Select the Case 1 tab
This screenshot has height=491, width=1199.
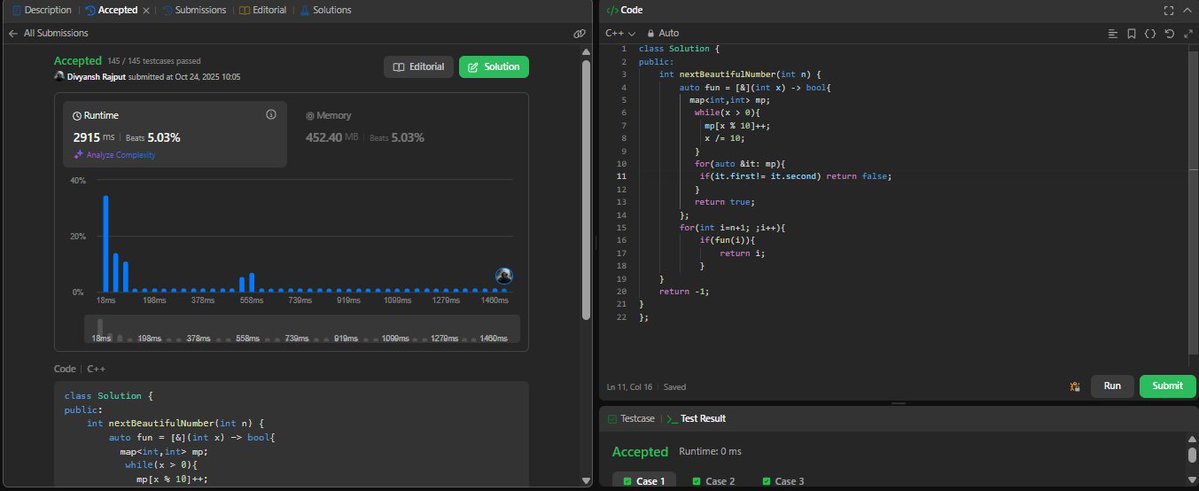click(644, 481)
